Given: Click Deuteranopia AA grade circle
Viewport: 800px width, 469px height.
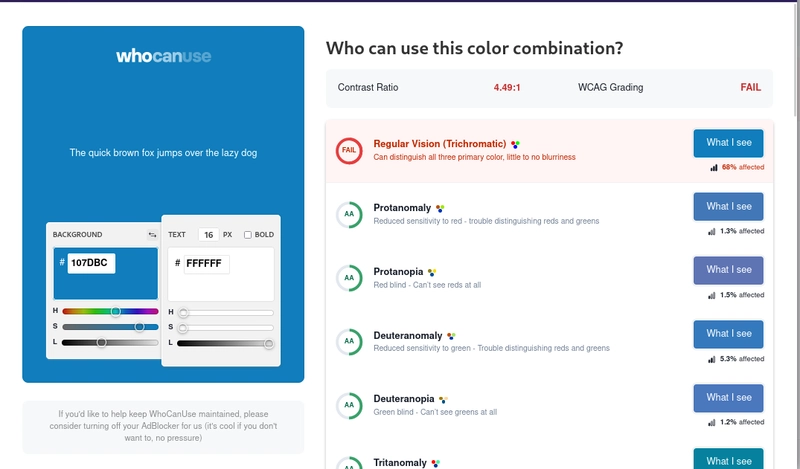Looking at the screenshot, I should pos(349,406).
